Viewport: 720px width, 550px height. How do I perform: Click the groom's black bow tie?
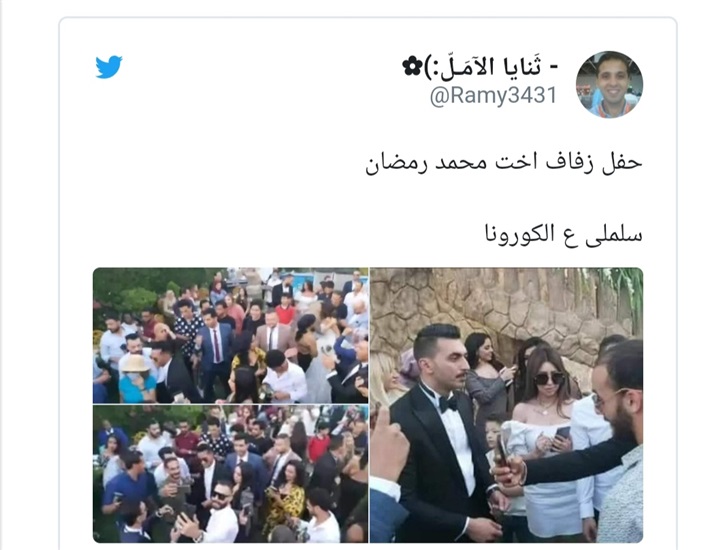[x=447, y=404]
